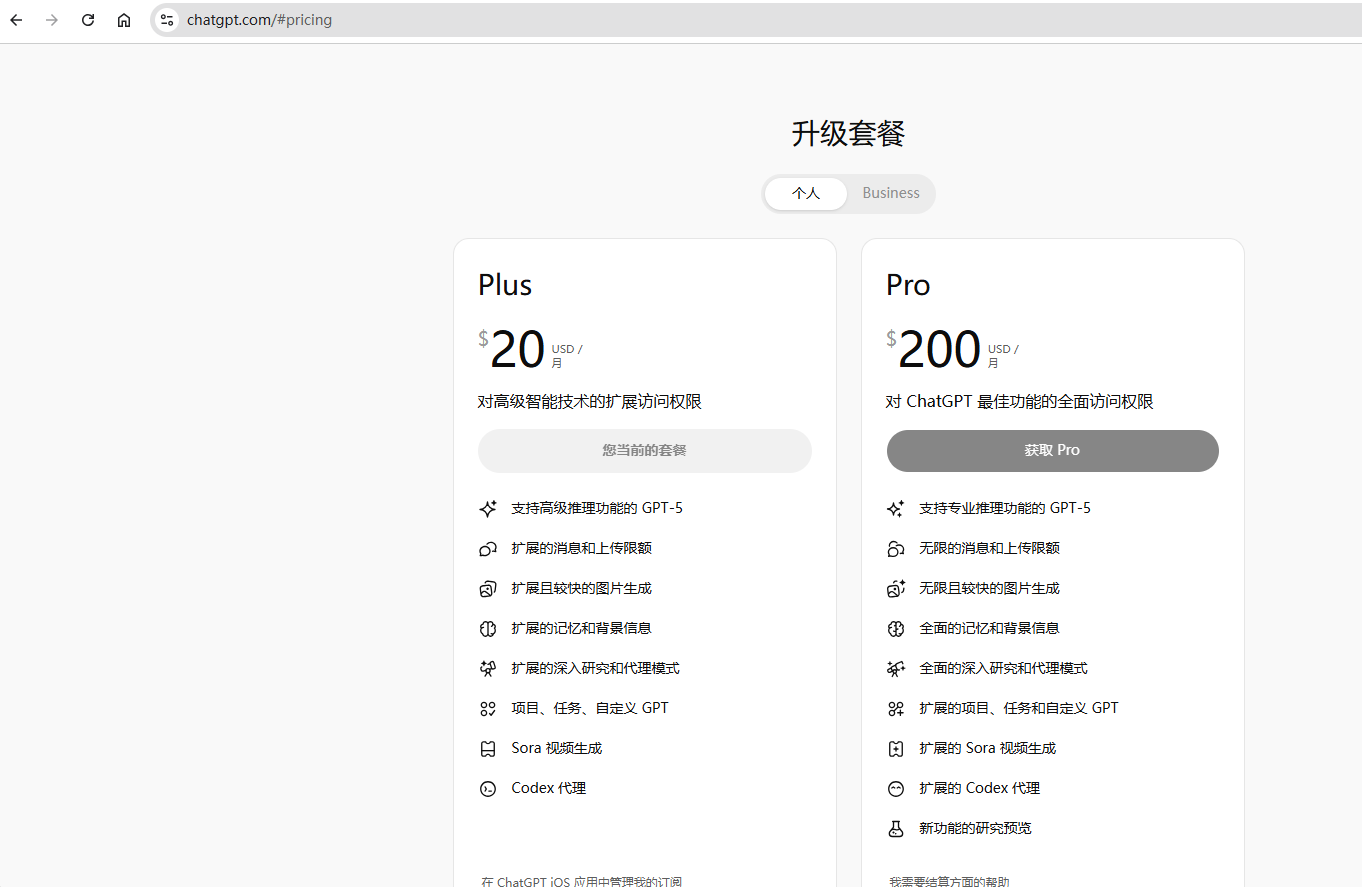Click the text Sora 视频生成 in Plus
The height and width of the screenshot is (887, 1362).
557,748
